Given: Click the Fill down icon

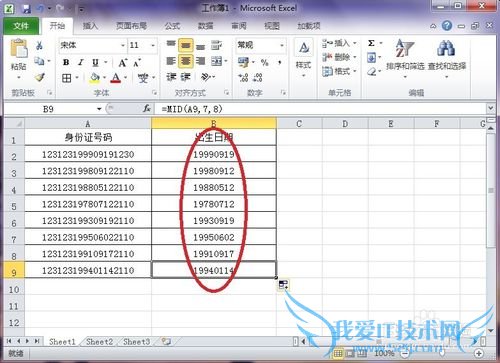Looking at the screenshot, I should 371,58.
